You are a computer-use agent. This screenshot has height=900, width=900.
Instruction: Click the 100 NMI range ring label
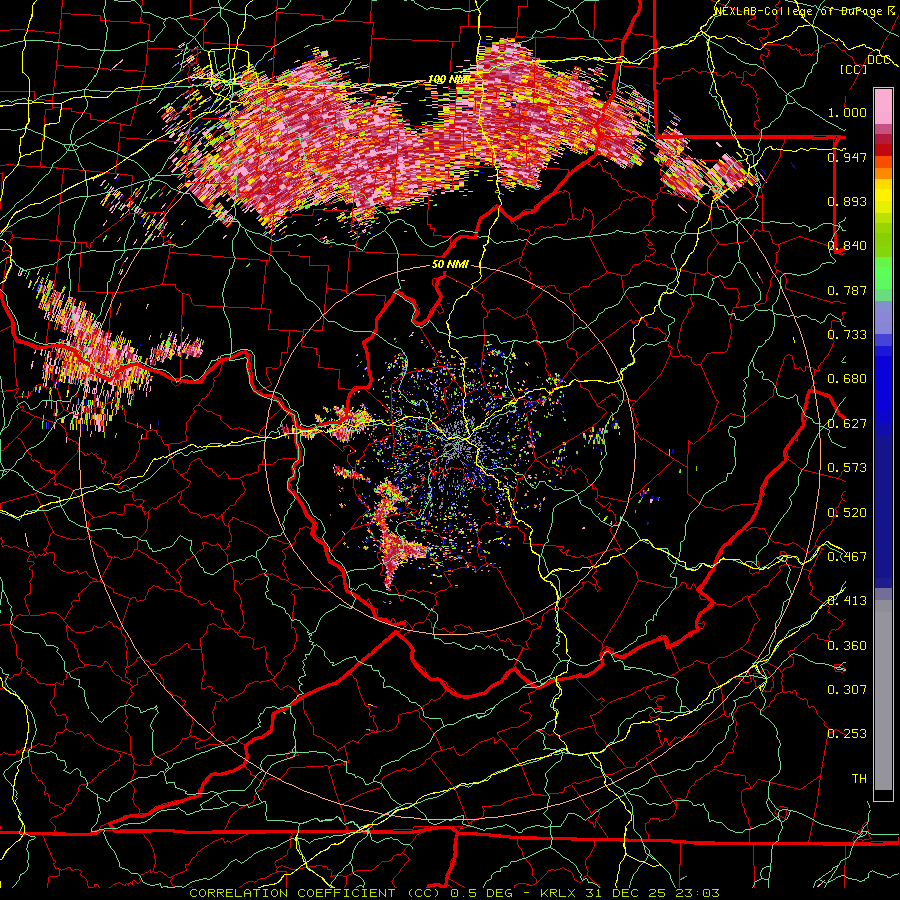(x=449, y=79)
